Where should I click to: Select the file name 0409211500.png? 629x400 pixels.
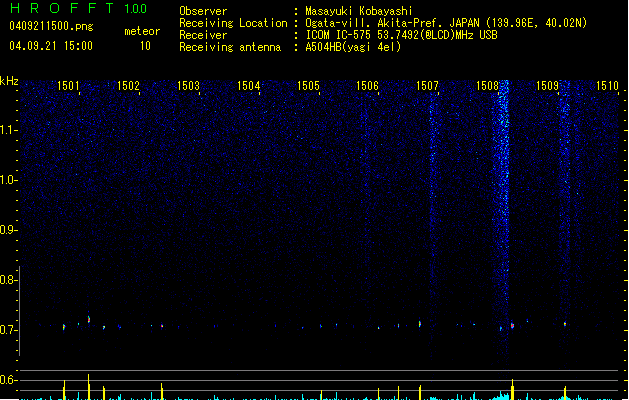point(51,26)
